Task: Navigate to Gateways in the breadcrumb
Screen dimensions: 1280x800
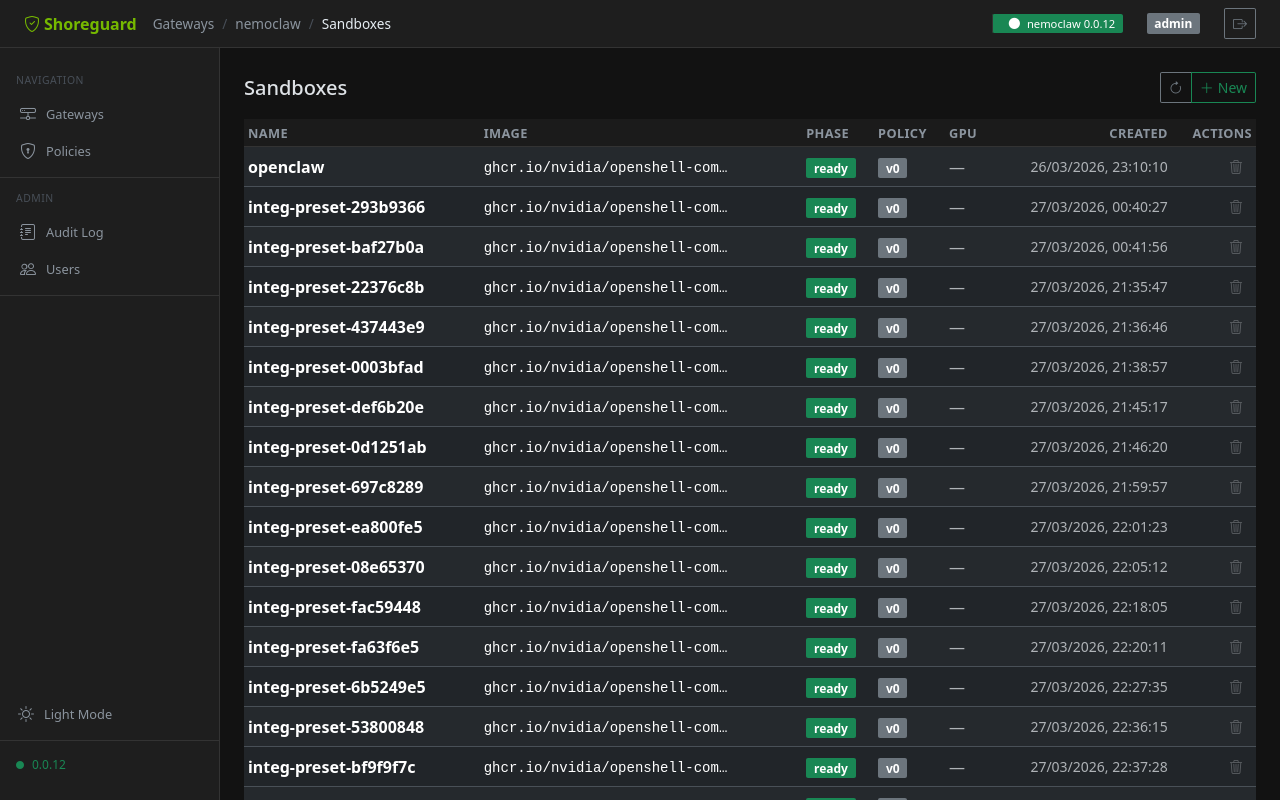Action: pyautogui.click(x=183, y=23)
